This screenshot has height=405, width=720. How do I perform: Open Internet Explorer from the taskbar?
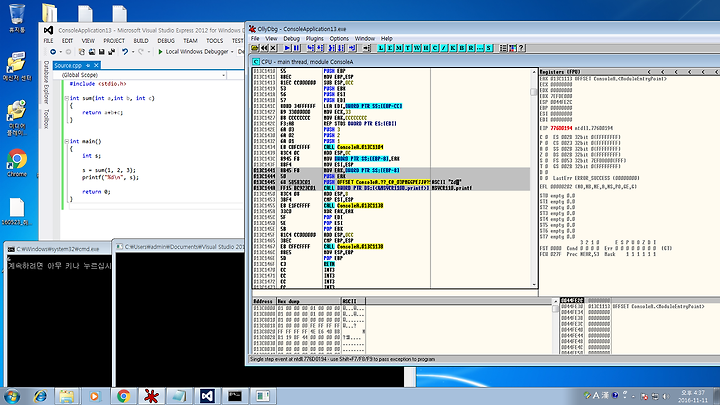(40, 396)
